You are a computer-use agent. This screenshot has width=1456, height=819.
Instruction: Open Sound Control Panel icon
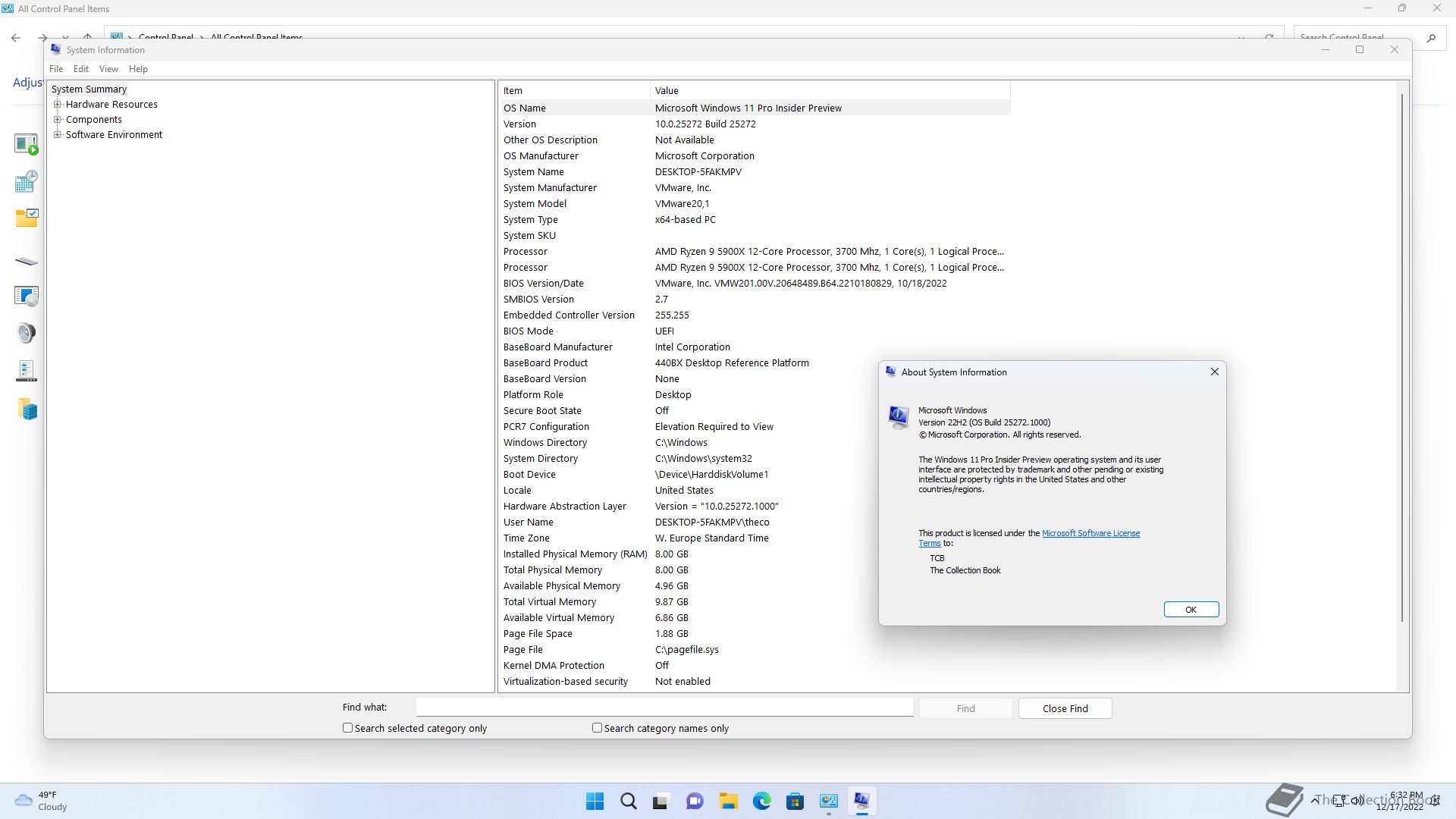(x=27, y=333)
